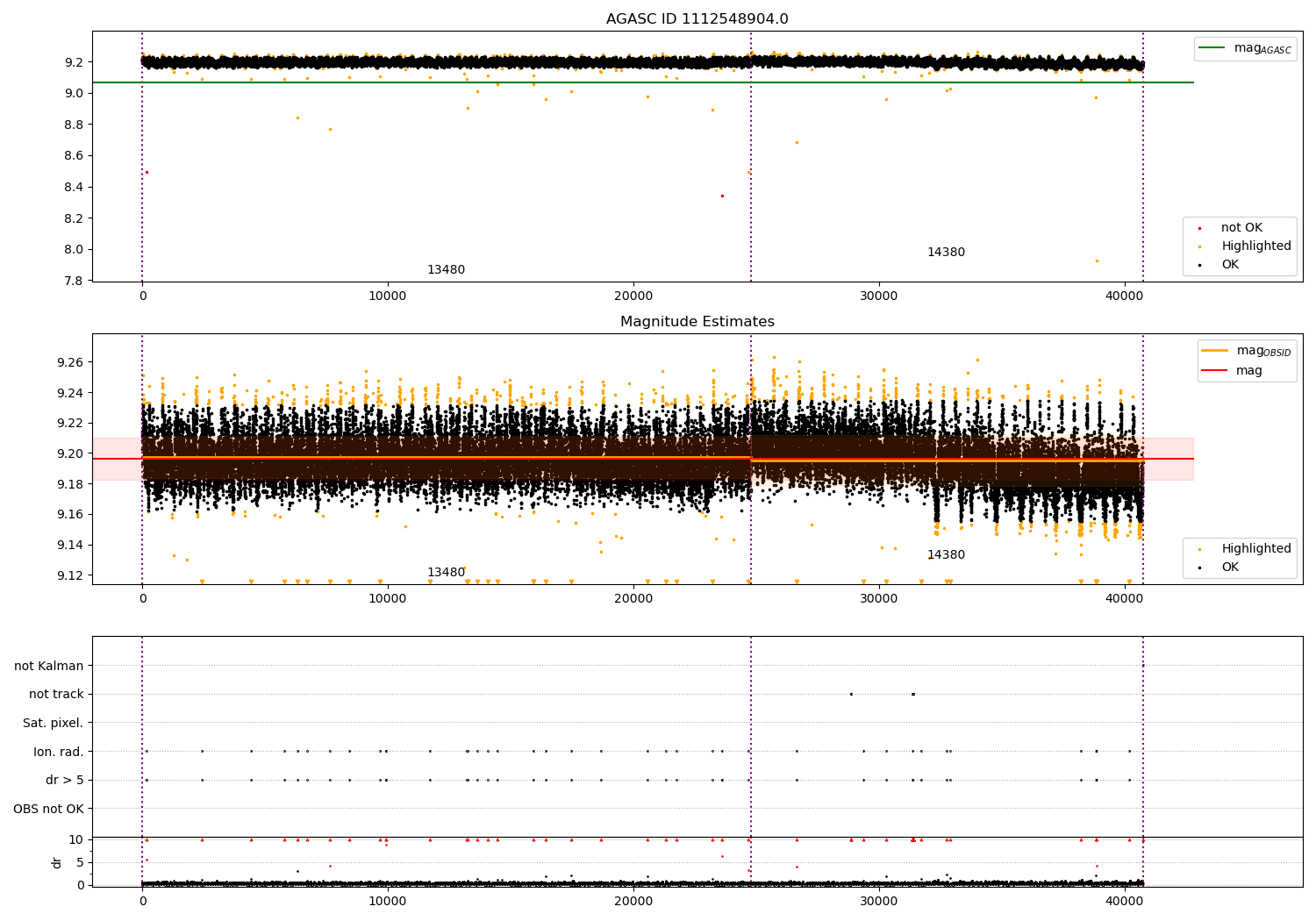Click the 13480 label in Magnitude Estimates plot
1316x921 pixels.
[x=446, y=573]
